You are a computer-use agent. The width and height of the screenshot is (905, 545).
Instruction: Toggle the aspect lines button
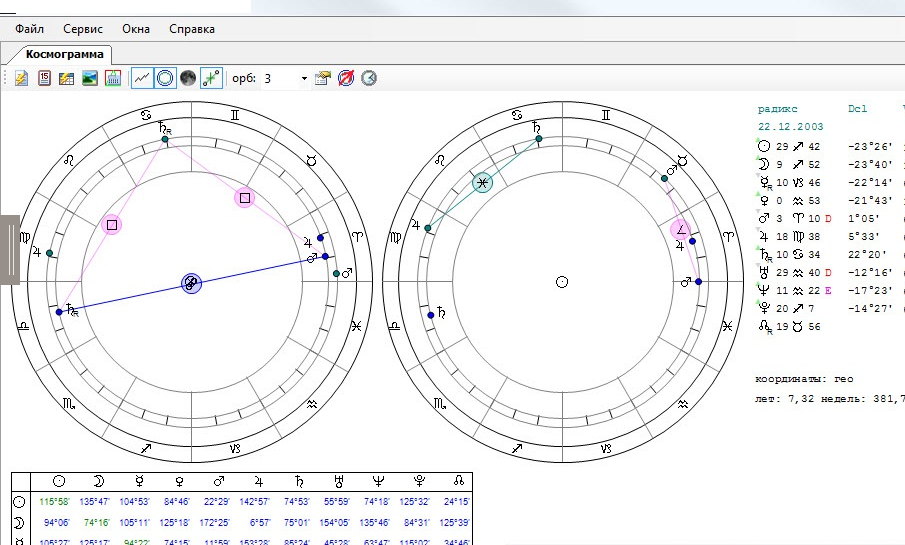(x=211, y=78)
